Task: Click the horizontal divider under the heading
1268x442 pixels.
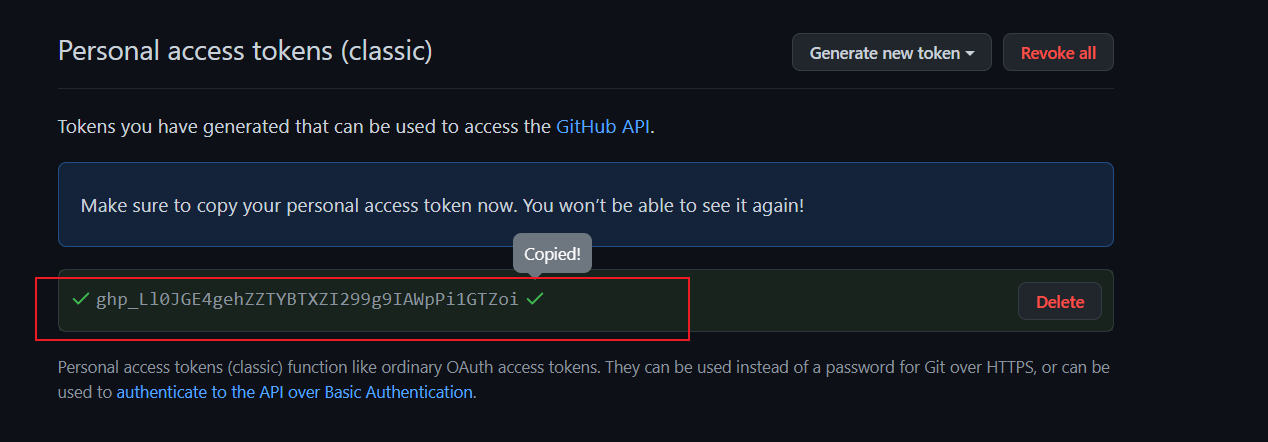Action: coord(586,88)
